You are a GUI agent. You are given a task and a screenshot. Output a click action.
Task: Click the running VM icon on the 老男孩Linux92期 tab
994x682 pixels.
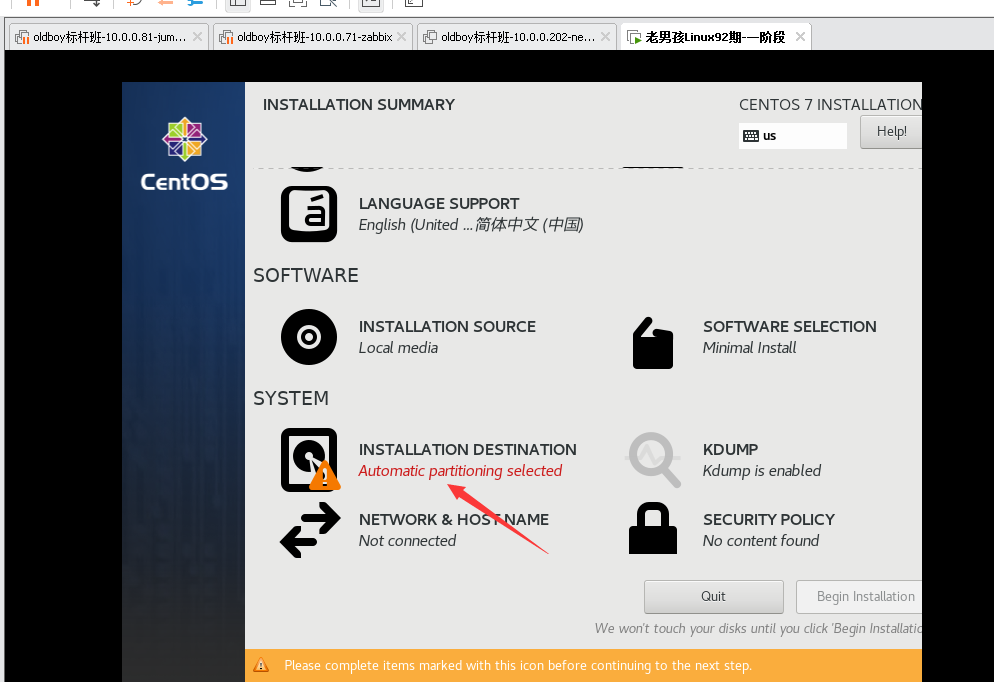coord(634,37)
